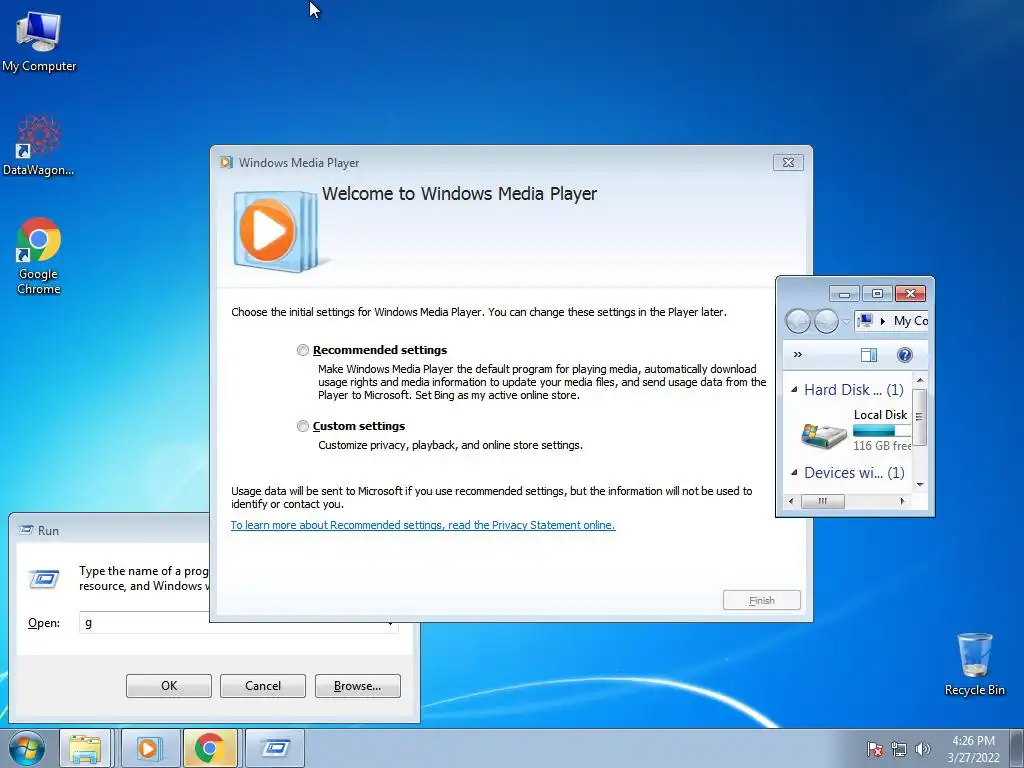1024x768 pixels.
Task: Minimize the Explorer window
Action: click(x=844, y=293)
